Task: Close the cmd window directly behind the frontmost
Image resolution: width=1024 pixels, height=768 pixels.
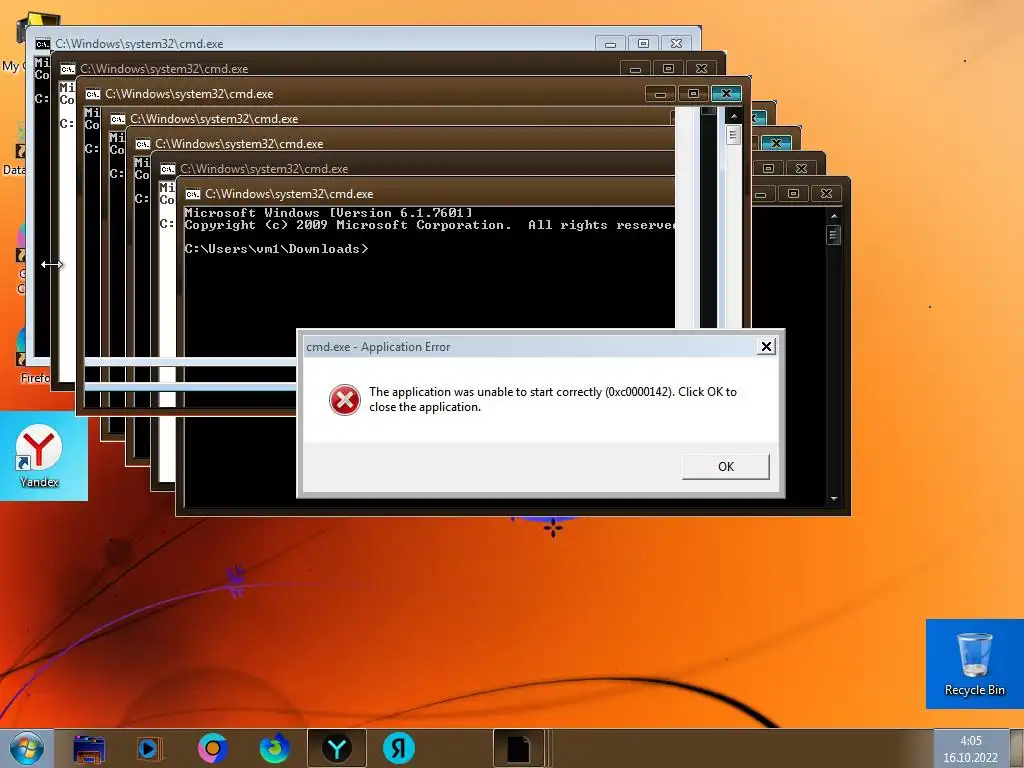Action: (801, 168)
